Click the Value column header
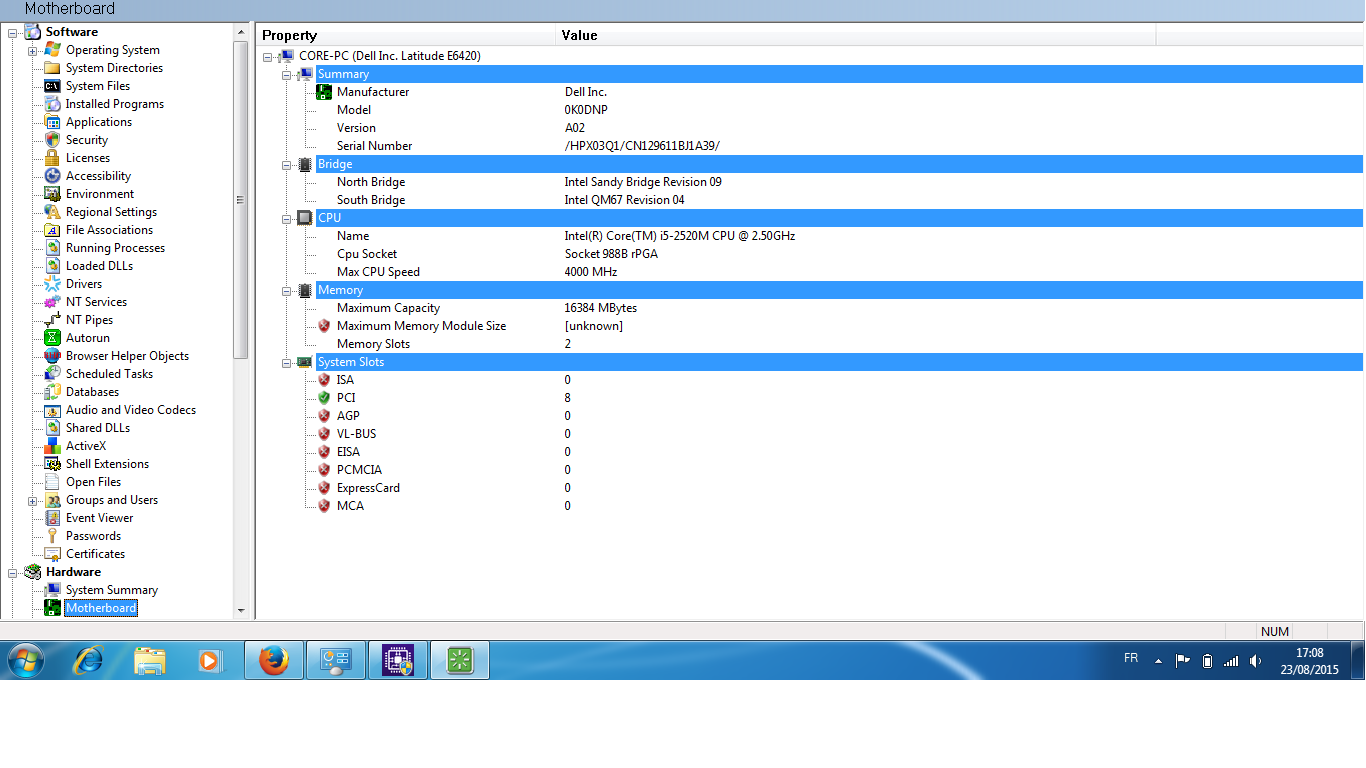Image resolution: width=1366 pixels, height=768 pixels. [x=856, y=35]
